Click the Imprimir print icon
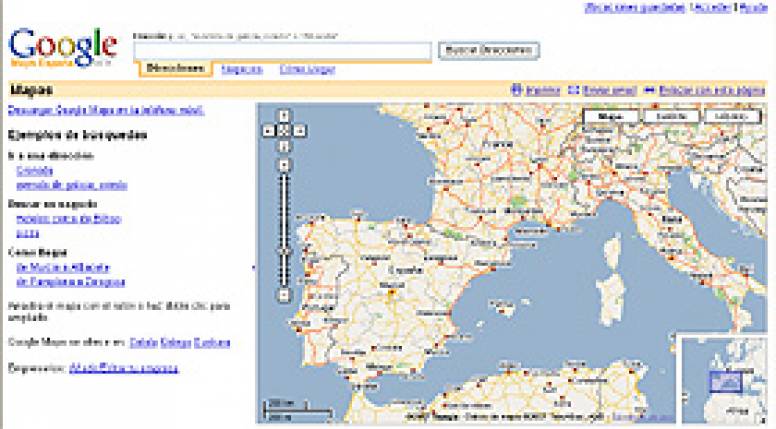 point(515,90)
